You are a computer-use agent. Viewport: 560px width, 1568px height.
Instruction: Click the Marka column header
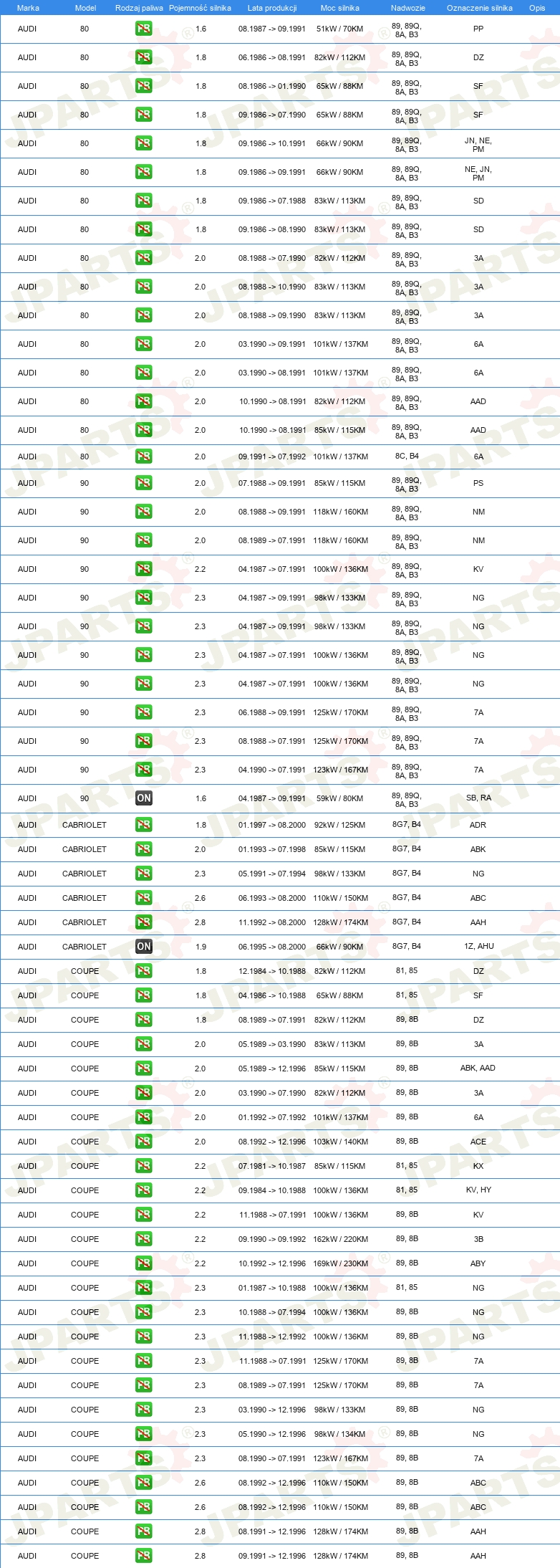[x=28, y=8]
